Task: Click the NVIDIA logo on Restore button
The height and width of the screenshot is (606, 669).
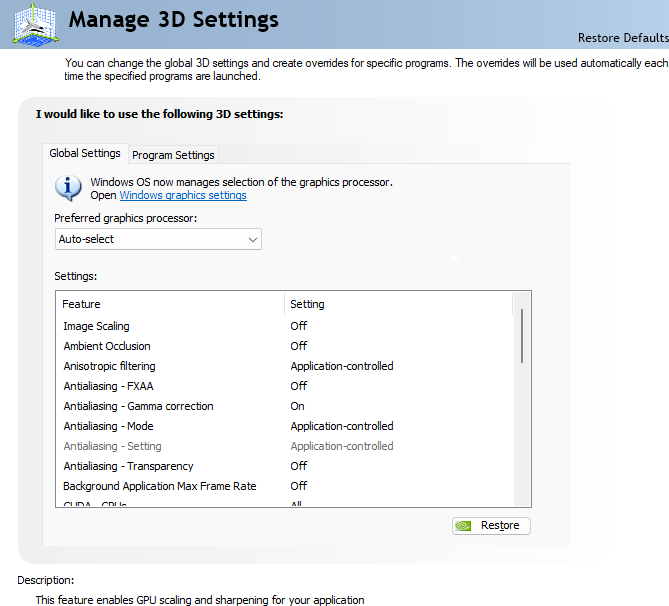Action: 464,525
